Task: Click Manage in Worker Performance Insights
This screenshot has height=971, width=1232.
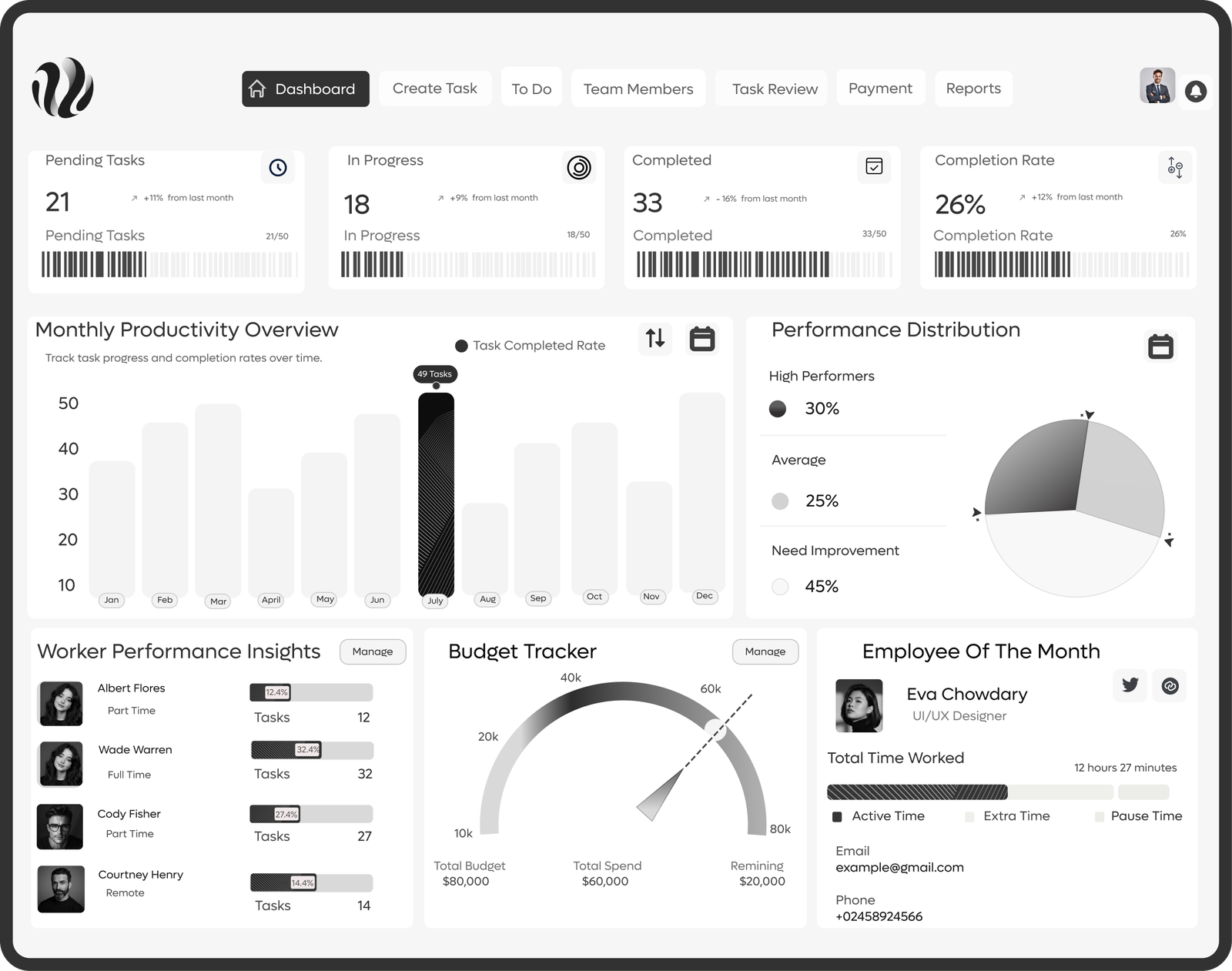Action: [x=373, y=651]
